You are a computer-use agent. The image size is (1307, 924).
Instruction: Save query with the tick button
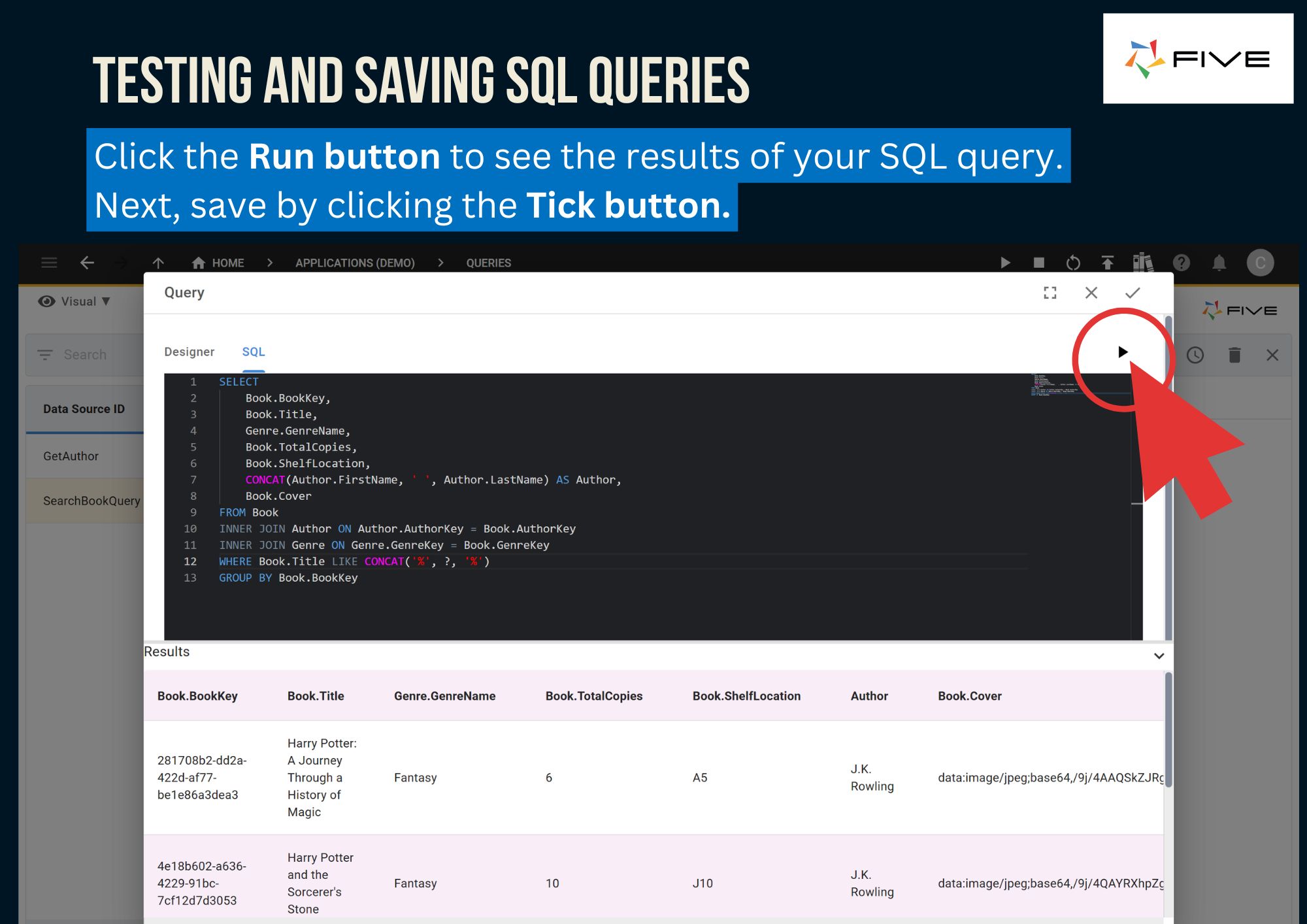tap(1133, 293)
